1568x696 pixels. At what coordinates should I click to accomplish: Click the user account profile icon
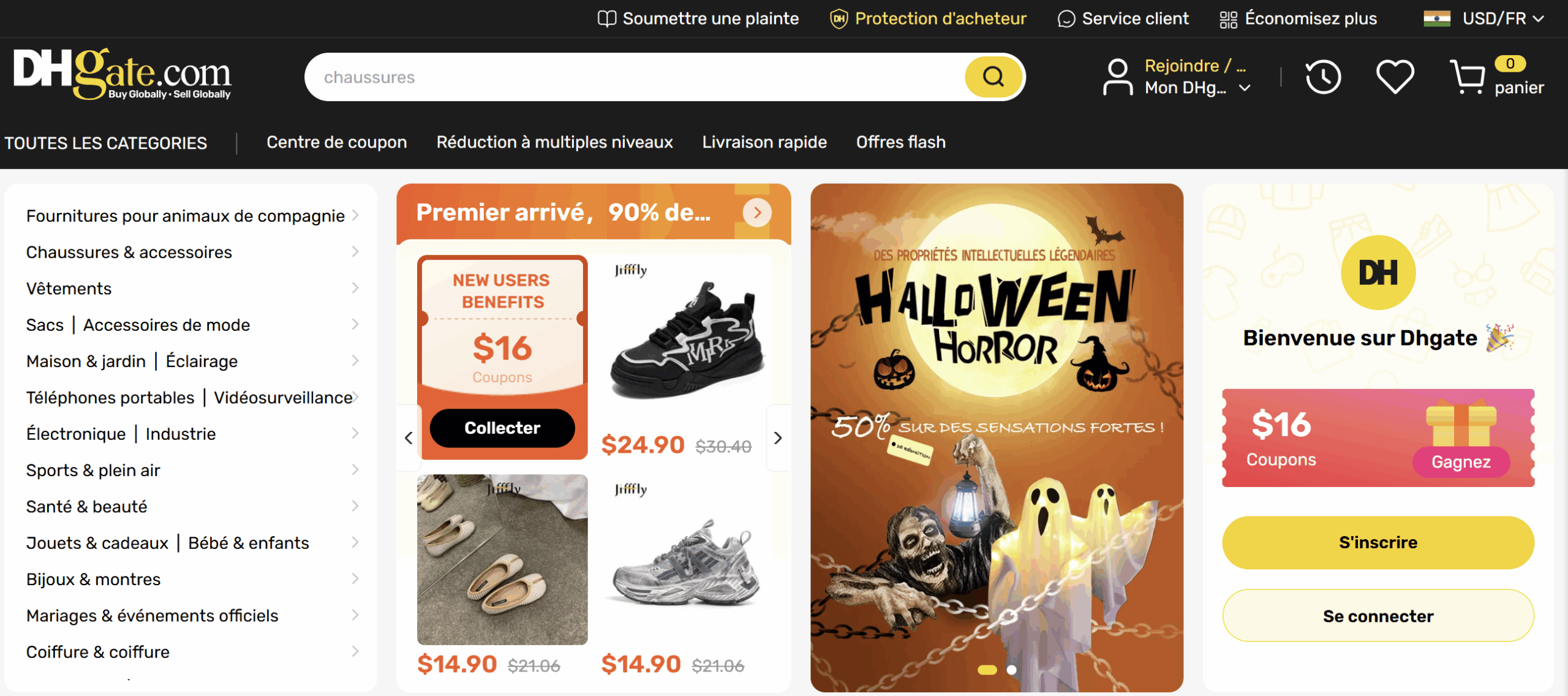1118,77
